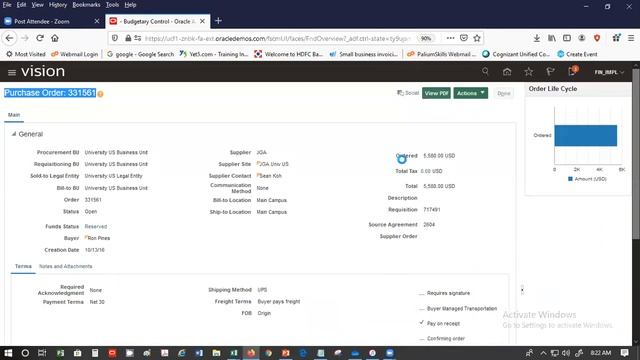Screen dimensions: 640x360
Task: Open the Windows Start menu
Action: click(8, 353)
